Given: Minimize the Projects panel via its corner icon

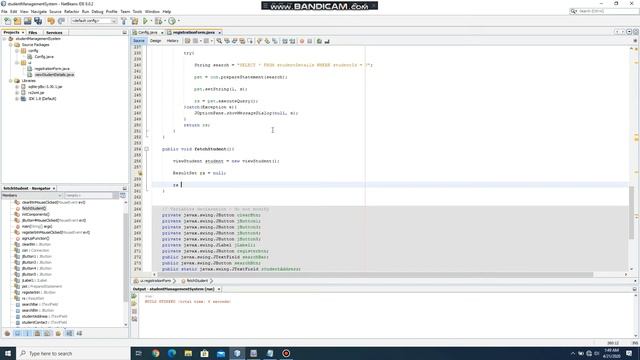Looking at the screenshot, I should [124, 32].
